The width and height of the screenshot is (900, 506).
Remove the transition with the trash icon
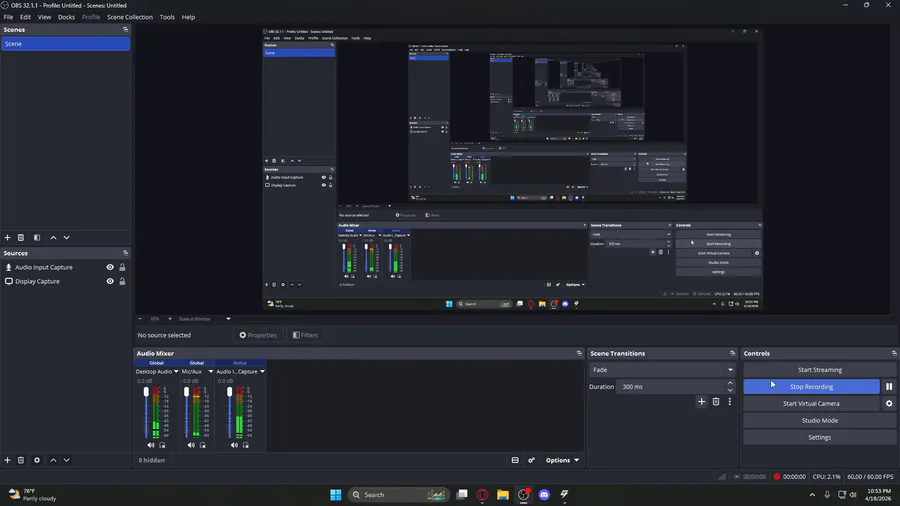(x=716, y=402)
